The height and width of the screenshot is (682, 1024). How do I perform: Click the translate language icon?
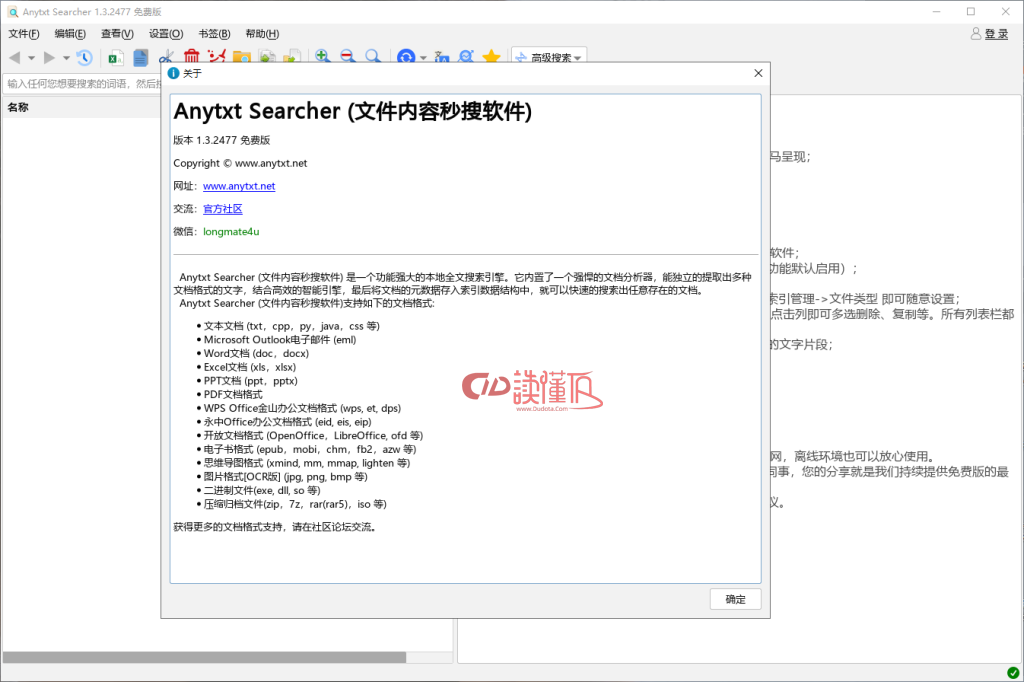click(x=442, y=57)
